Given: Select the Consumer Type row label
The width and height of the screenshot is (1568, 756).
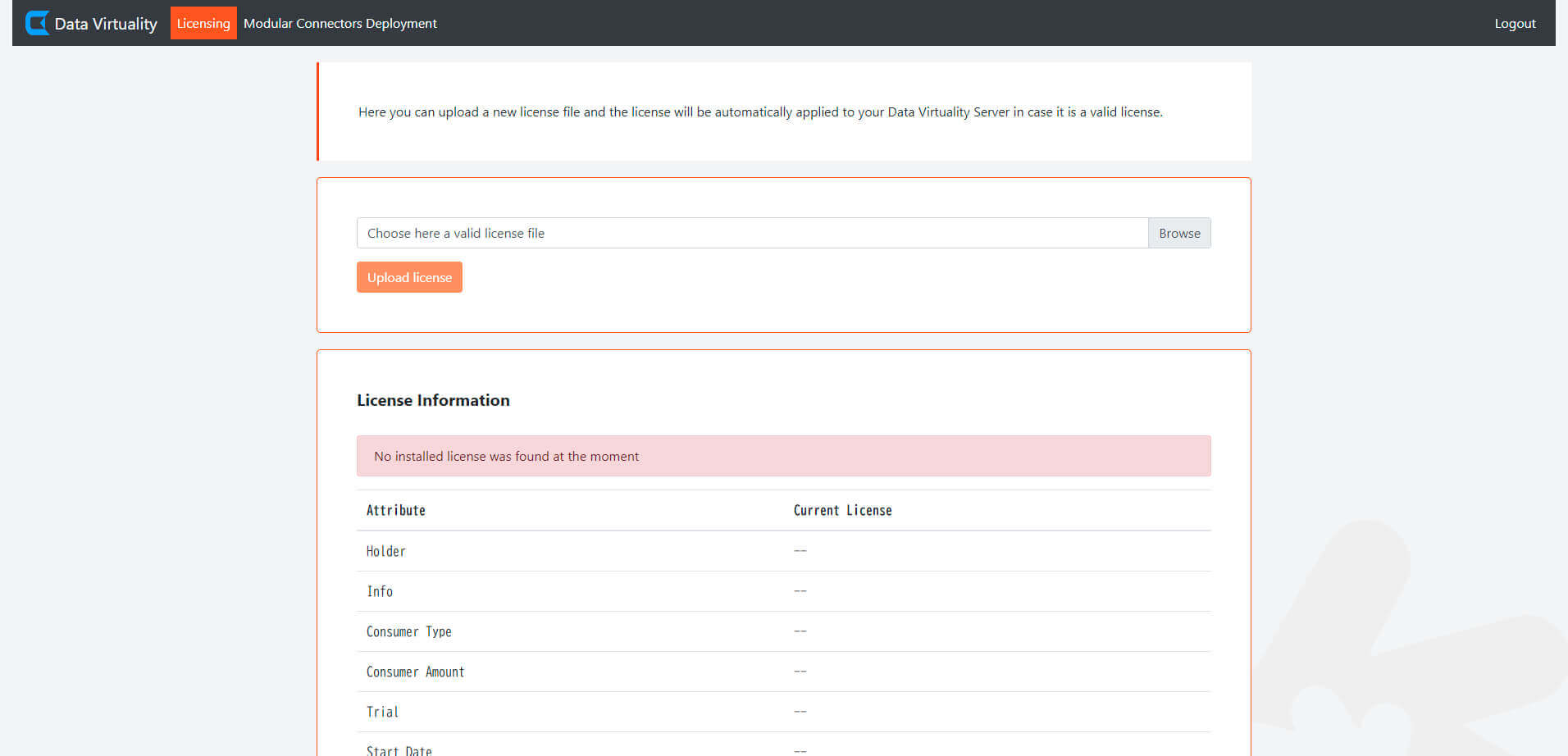Looking at the screenshot, I should pos(409,631).
